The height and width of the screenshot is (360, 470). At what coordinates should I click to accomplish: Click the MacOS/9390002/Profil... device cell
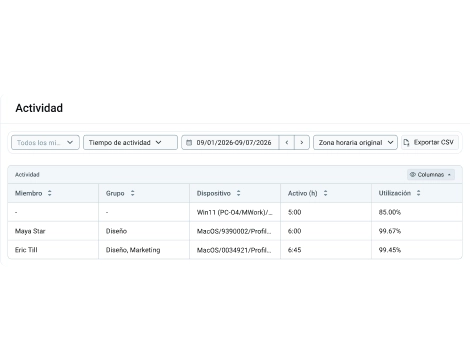point(235,231)
